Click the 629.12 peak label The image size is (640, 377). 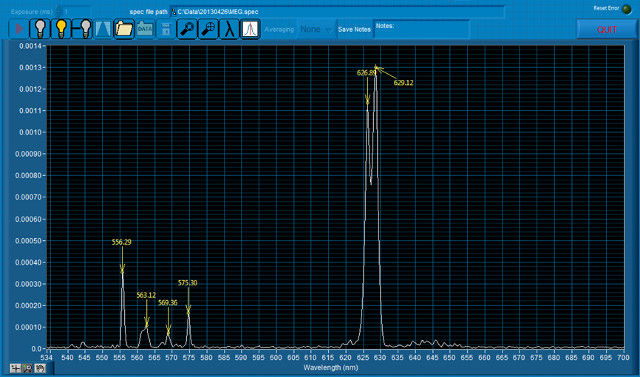point(403,82)
